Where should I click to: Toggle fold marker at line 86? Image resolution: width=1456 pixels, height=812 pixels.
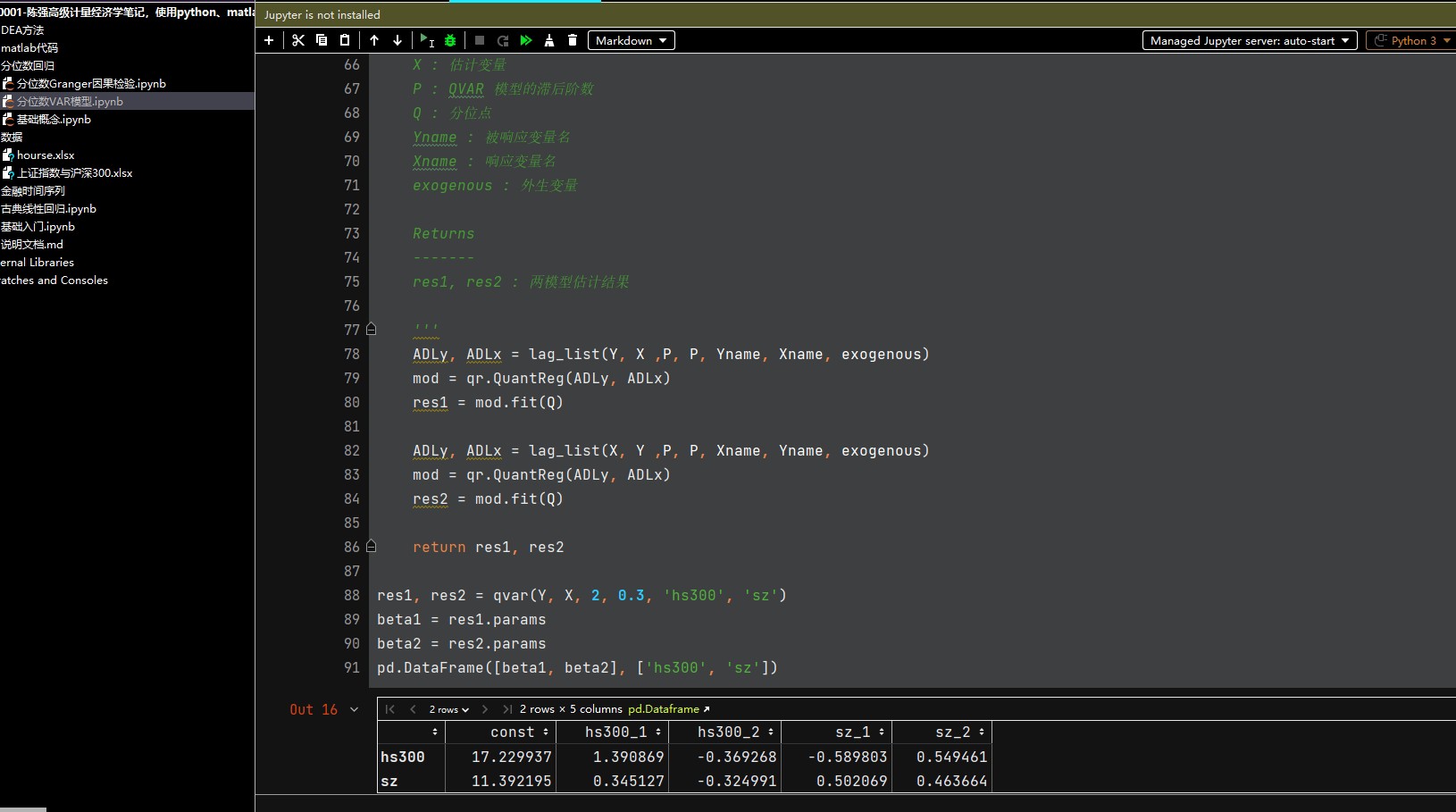[372, 547]
